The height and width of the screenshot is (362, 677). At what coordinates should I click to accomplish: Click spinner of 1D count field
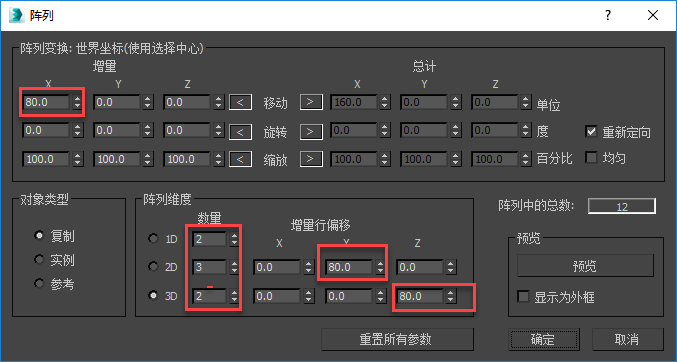pos(234,239)
